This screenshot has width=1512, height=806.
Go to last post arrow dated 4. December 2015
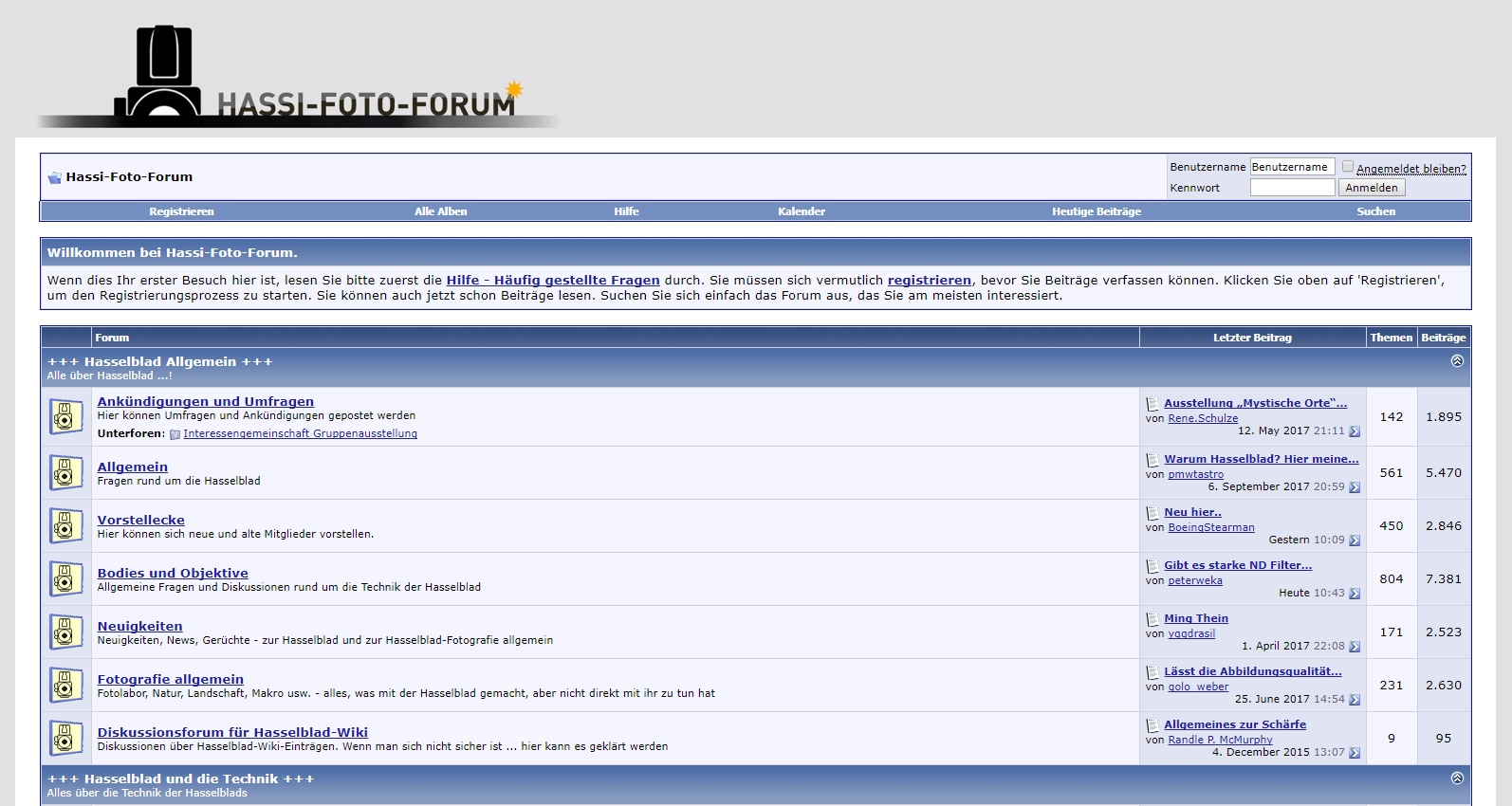click(x=1355, y=753)
